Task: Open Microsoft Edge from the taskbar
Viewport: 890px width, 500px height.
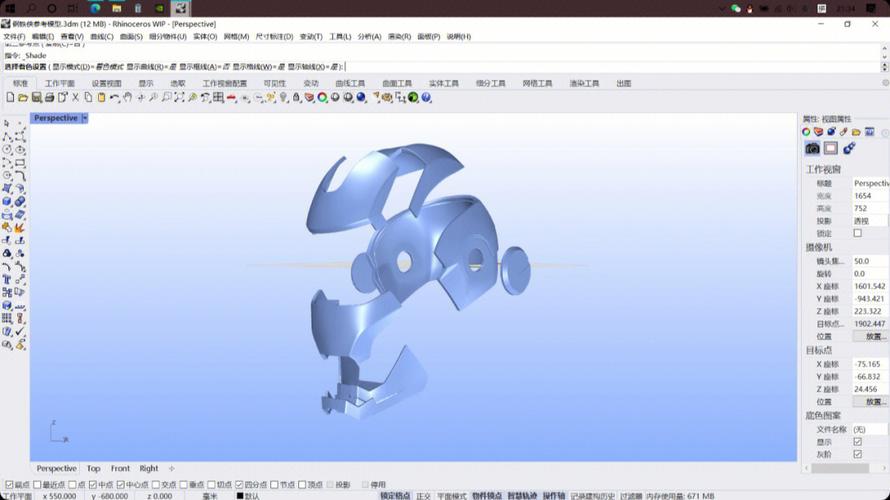Action: pos(95,8)
